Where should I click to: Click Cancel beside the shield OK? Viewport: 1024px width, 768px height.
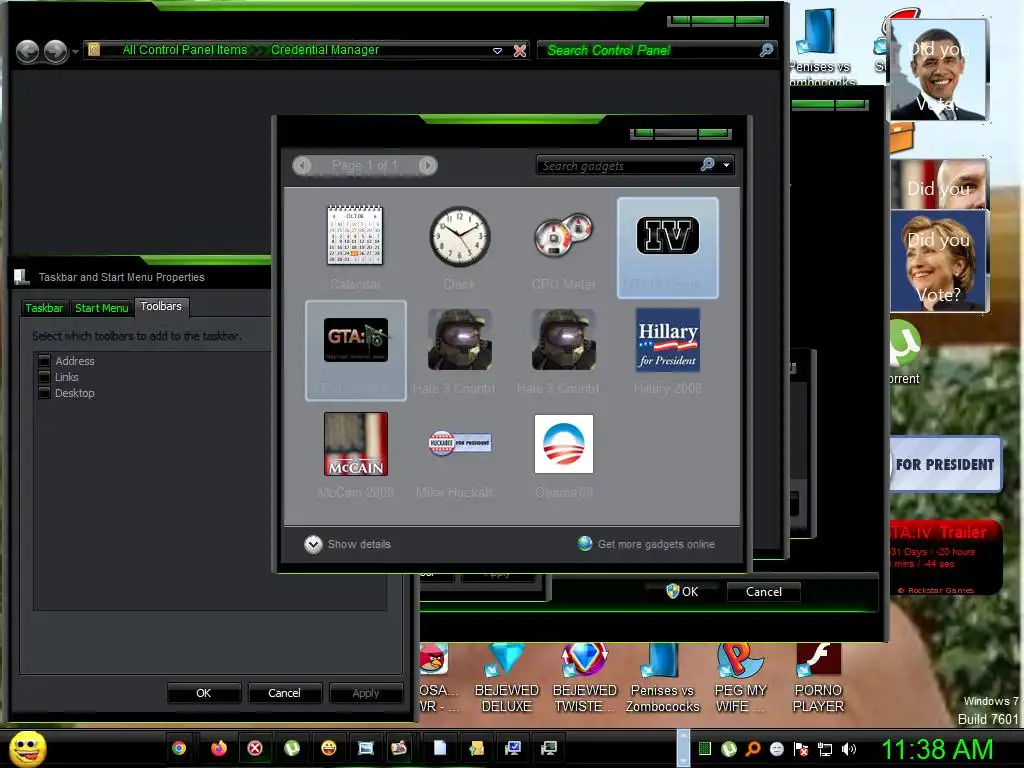[x=763, y=592]
